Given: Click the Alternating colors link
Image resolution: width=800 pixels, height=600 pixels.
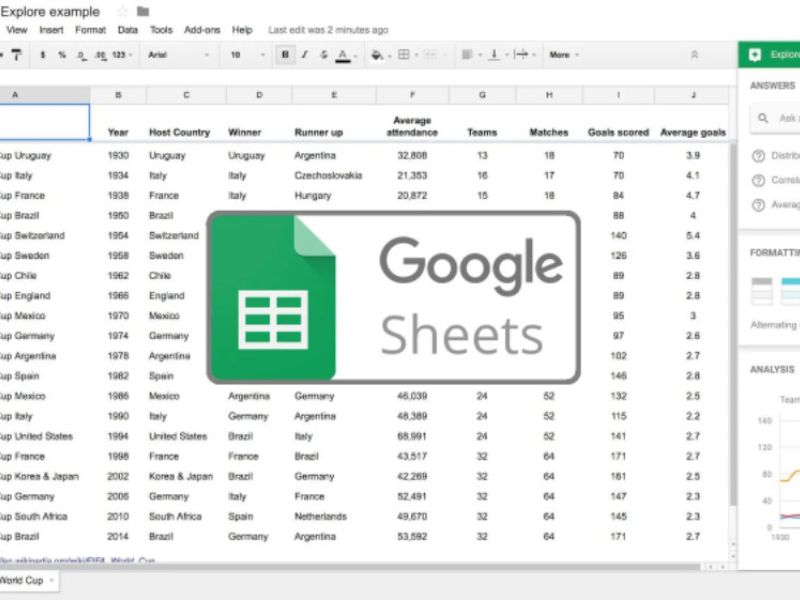Looking at the screenshot, I should [774, 324].
